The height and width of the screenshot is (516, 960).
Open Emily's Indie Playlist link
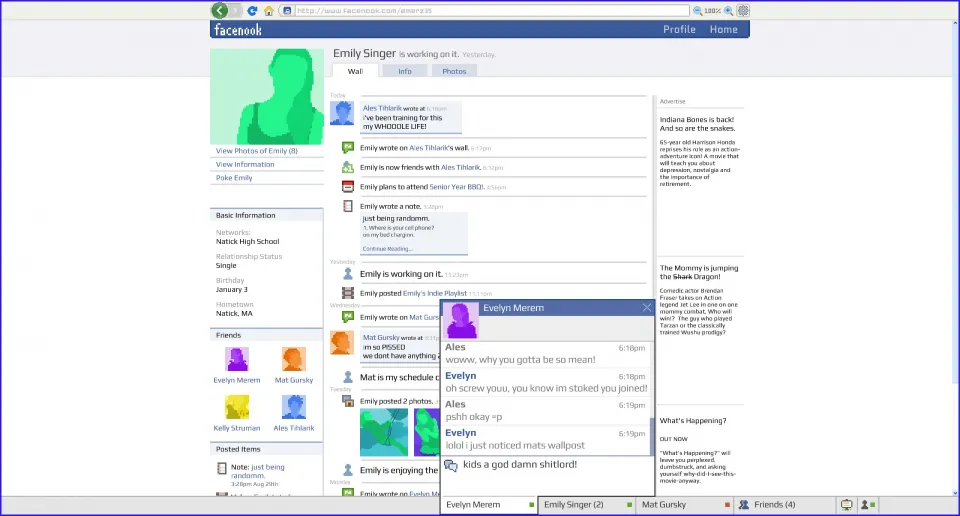click(435, 293)
